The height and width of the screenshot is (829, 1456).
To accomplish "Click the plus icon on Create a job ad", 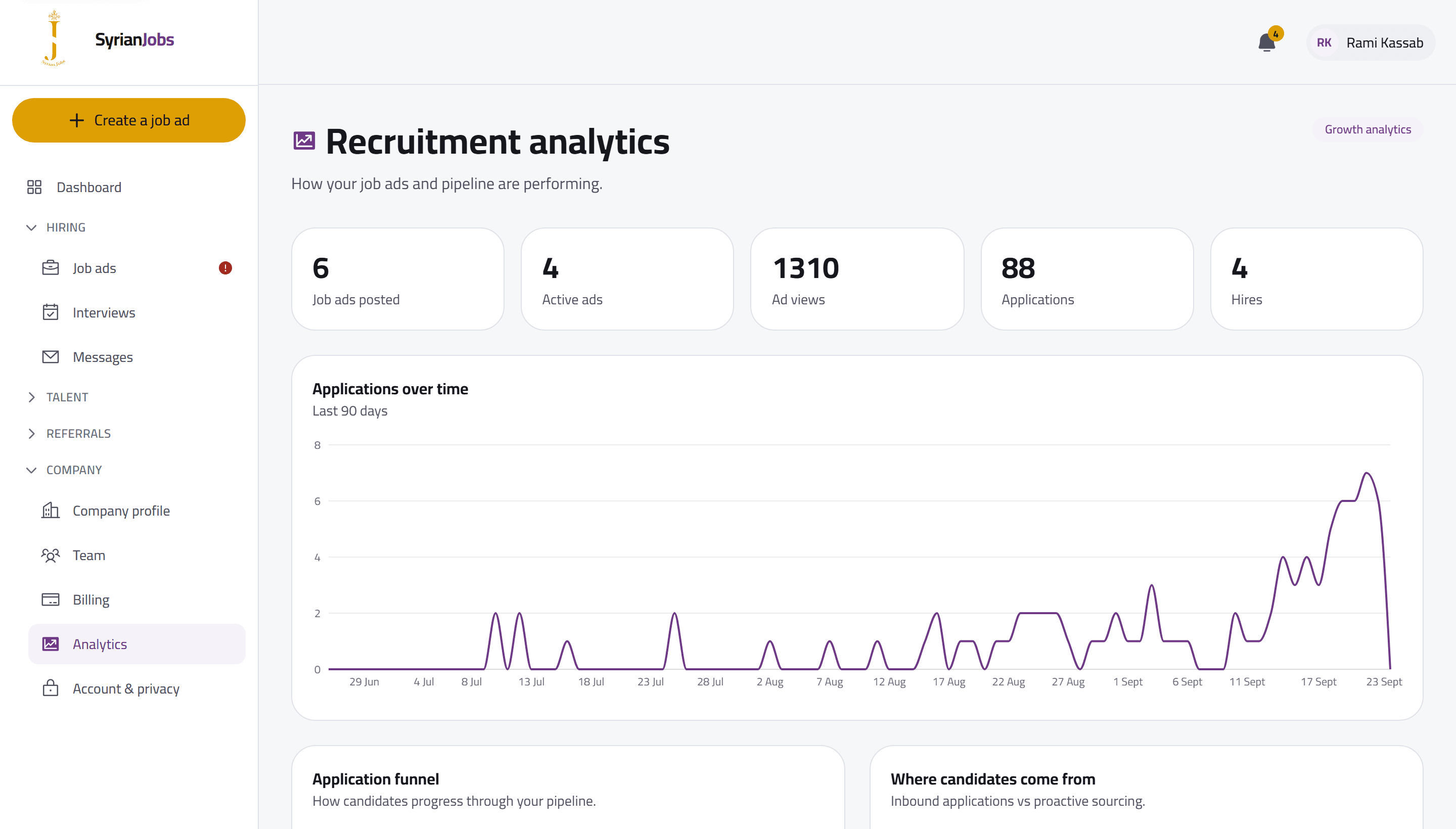I will 76,120.
